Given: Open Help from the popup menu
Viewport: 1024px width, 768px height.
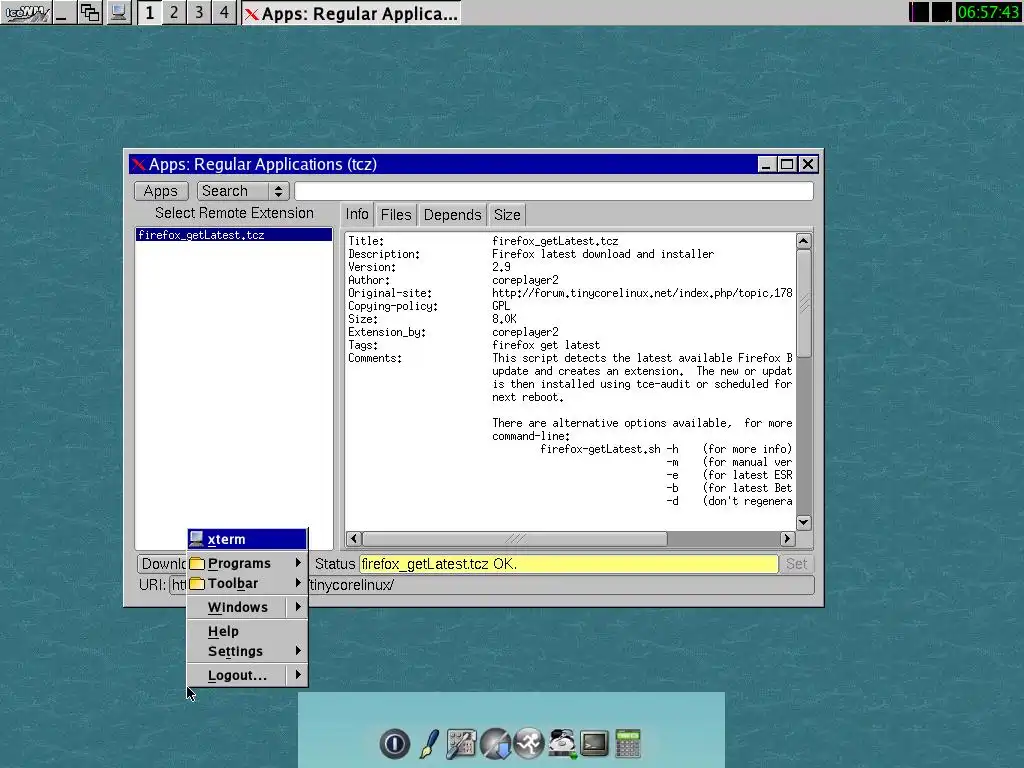Looking at the screenshot, I should click(247, 632).
